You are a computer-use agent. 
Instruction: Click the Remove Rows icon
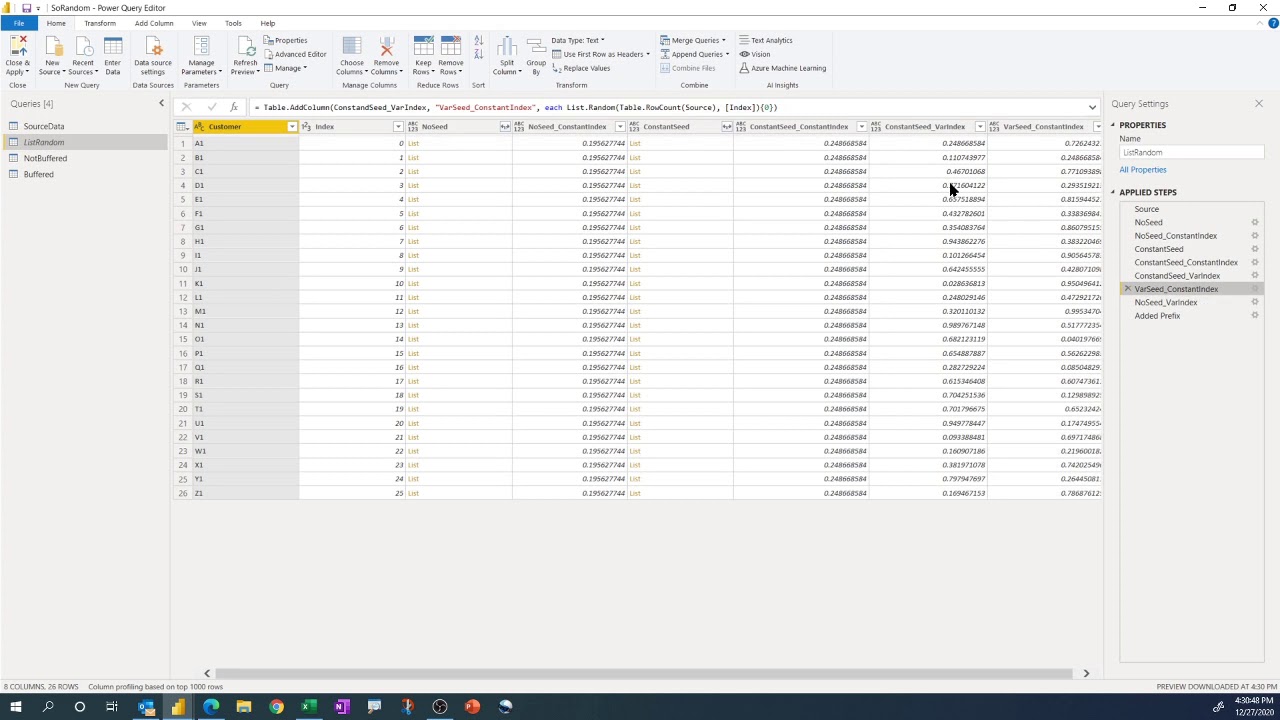coord(451,56)
